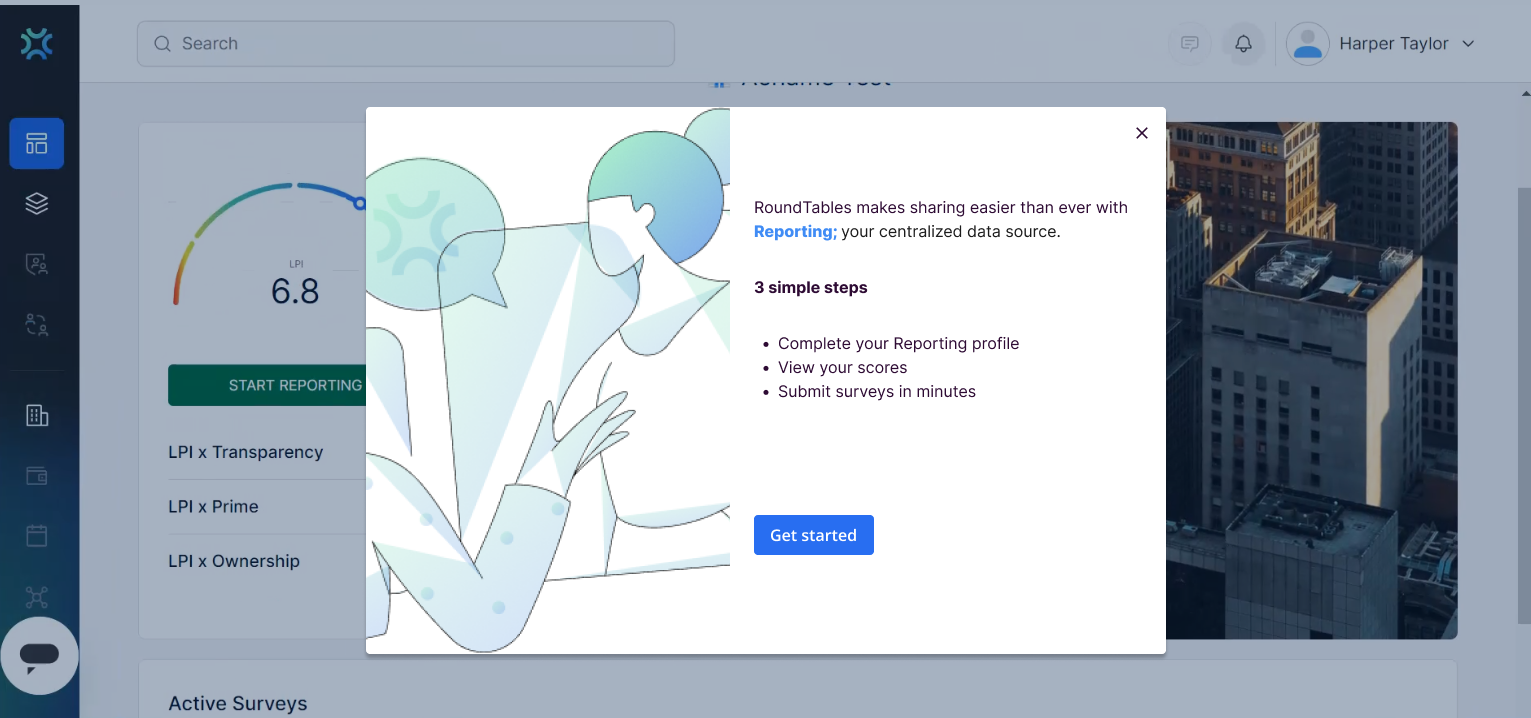
Task: Open the calendar icon in sidebar
Action: [37, 537]
